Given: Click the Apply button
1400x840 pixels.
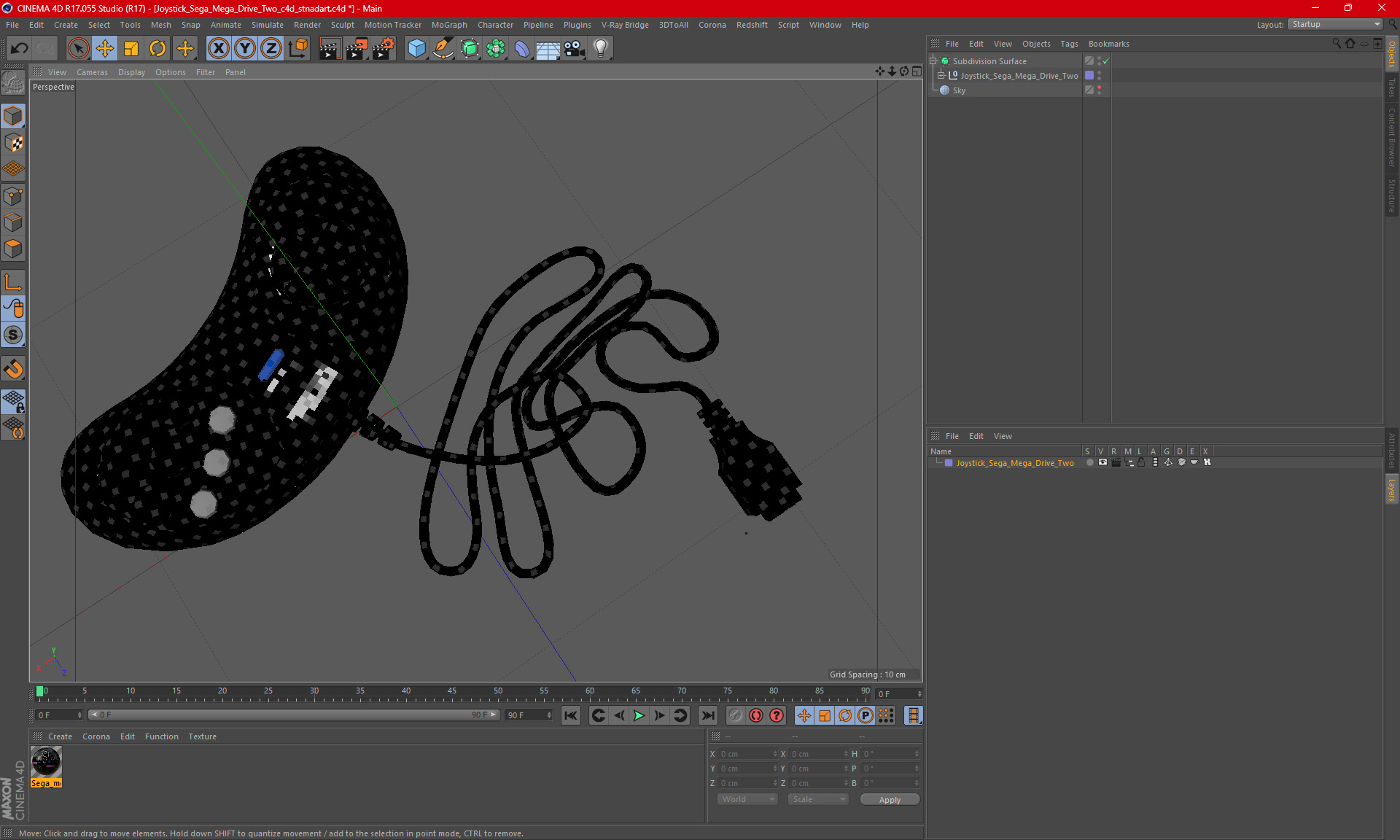Looking at the screenshot, I should tap(890, 799).
